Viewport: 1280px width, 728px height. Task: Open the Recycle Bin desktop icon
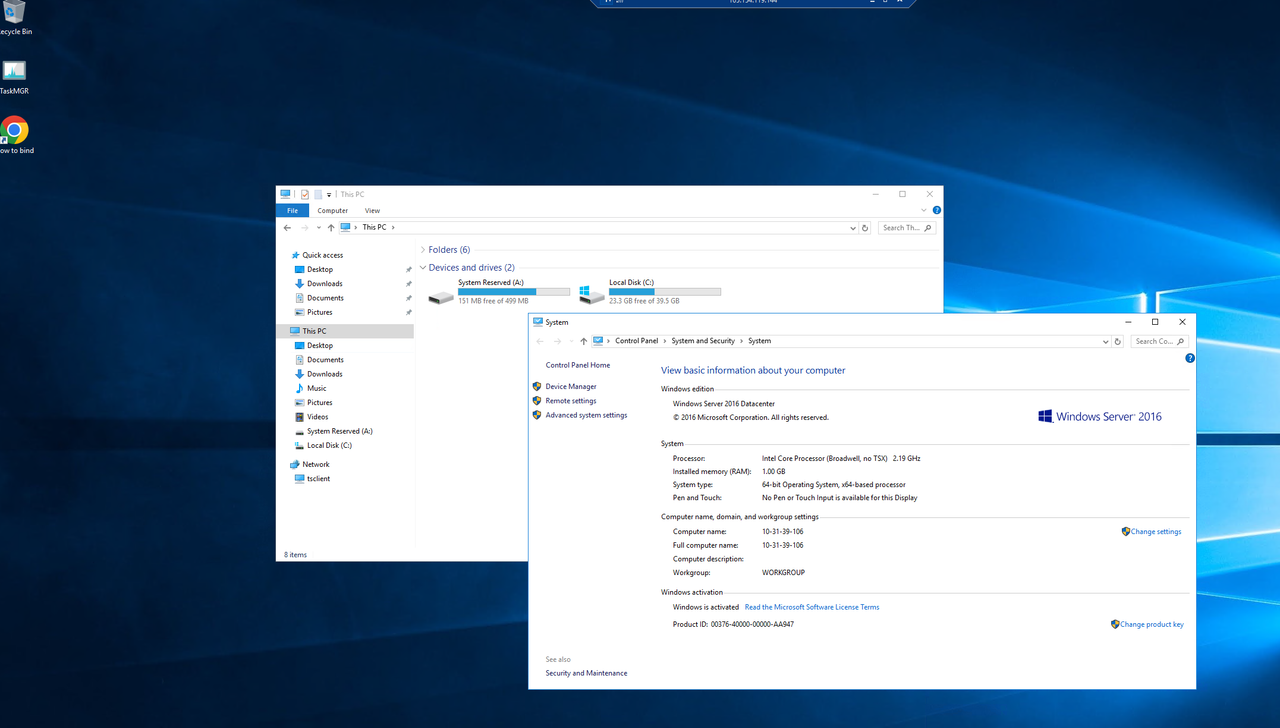click(x=14, y=12)
